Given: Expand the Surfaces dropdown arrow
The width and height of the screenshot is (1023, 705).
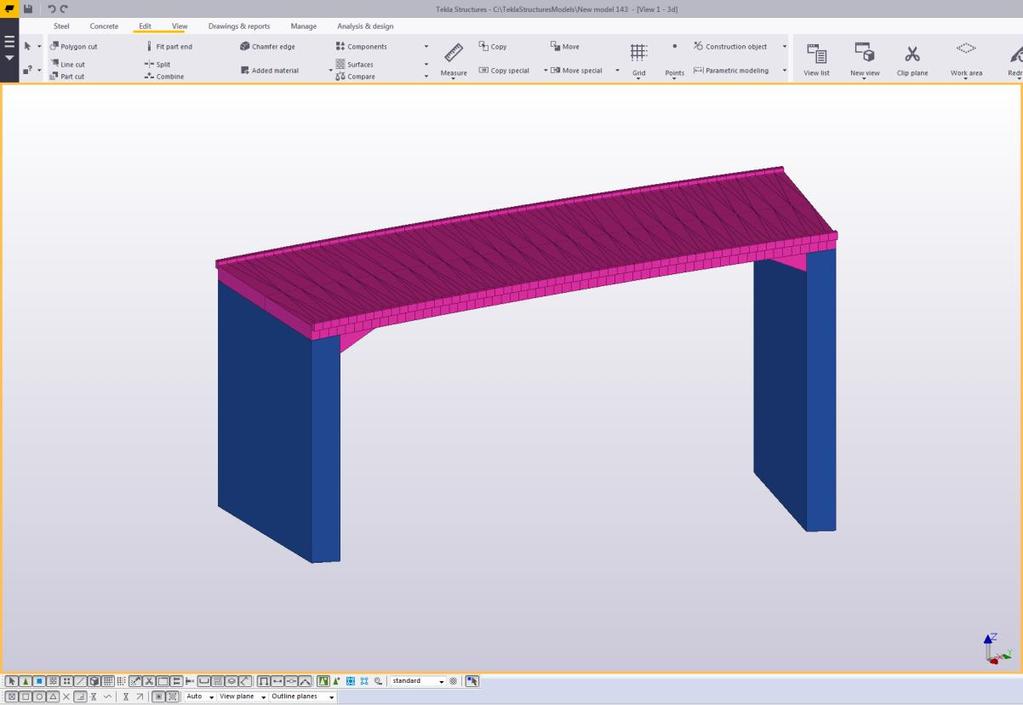Looking at the screenshot, I should (x=426, y=64).
